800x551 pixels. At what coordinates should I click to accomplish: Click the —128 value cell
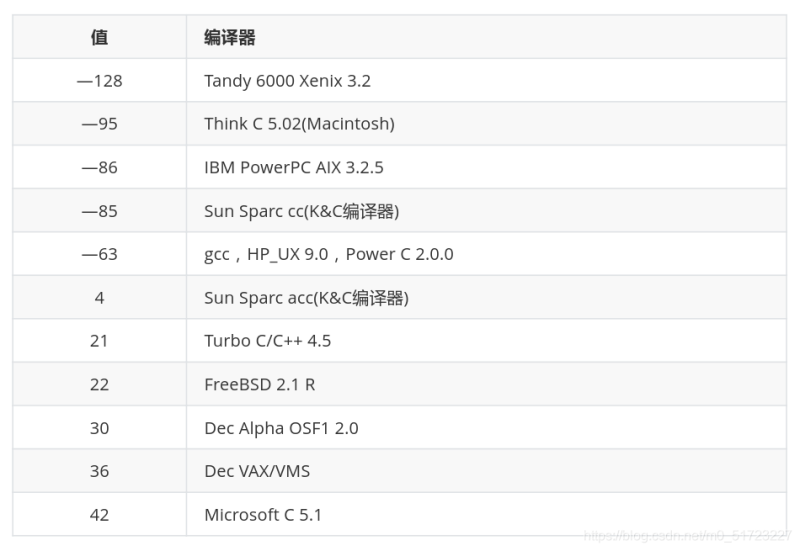99,81
